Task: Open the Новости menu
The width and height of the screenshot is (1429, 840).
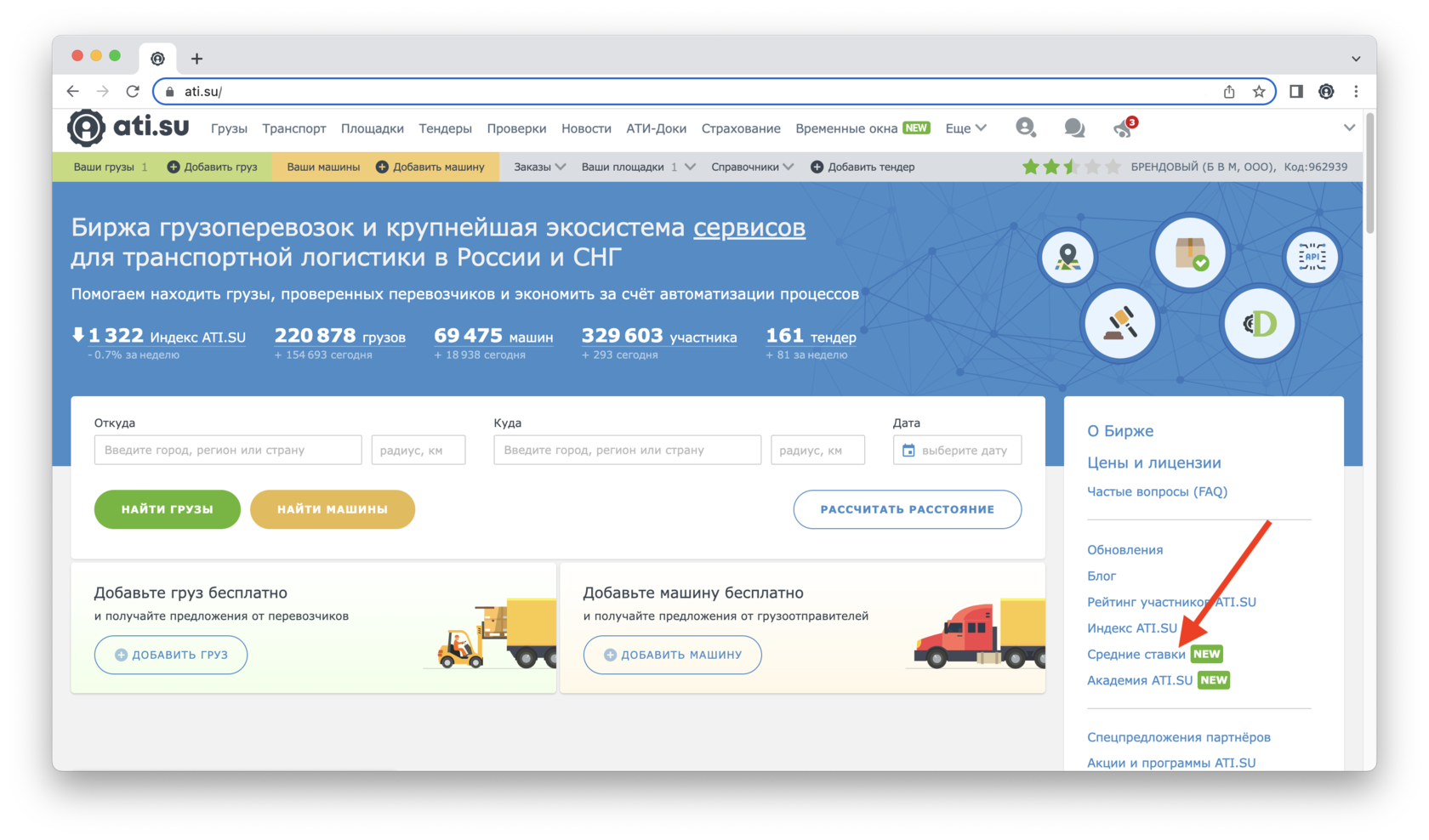Action: pyautogui.click(x=586, y=128)
